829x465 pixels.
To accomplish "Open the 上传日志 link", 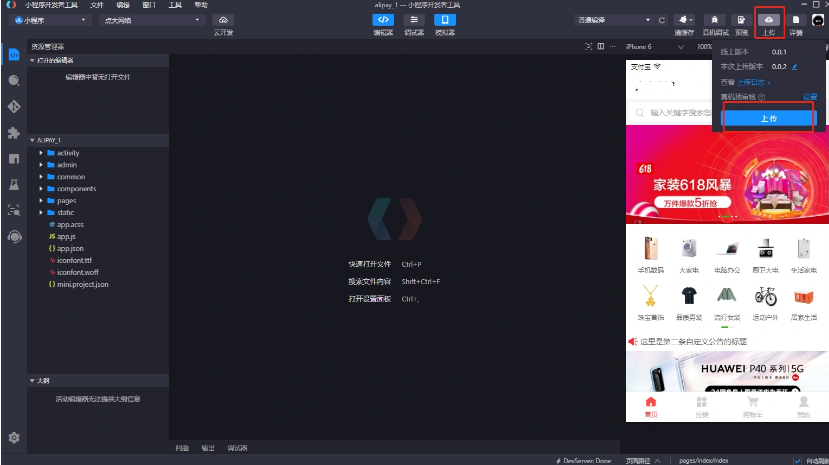I will pos(753,82).
